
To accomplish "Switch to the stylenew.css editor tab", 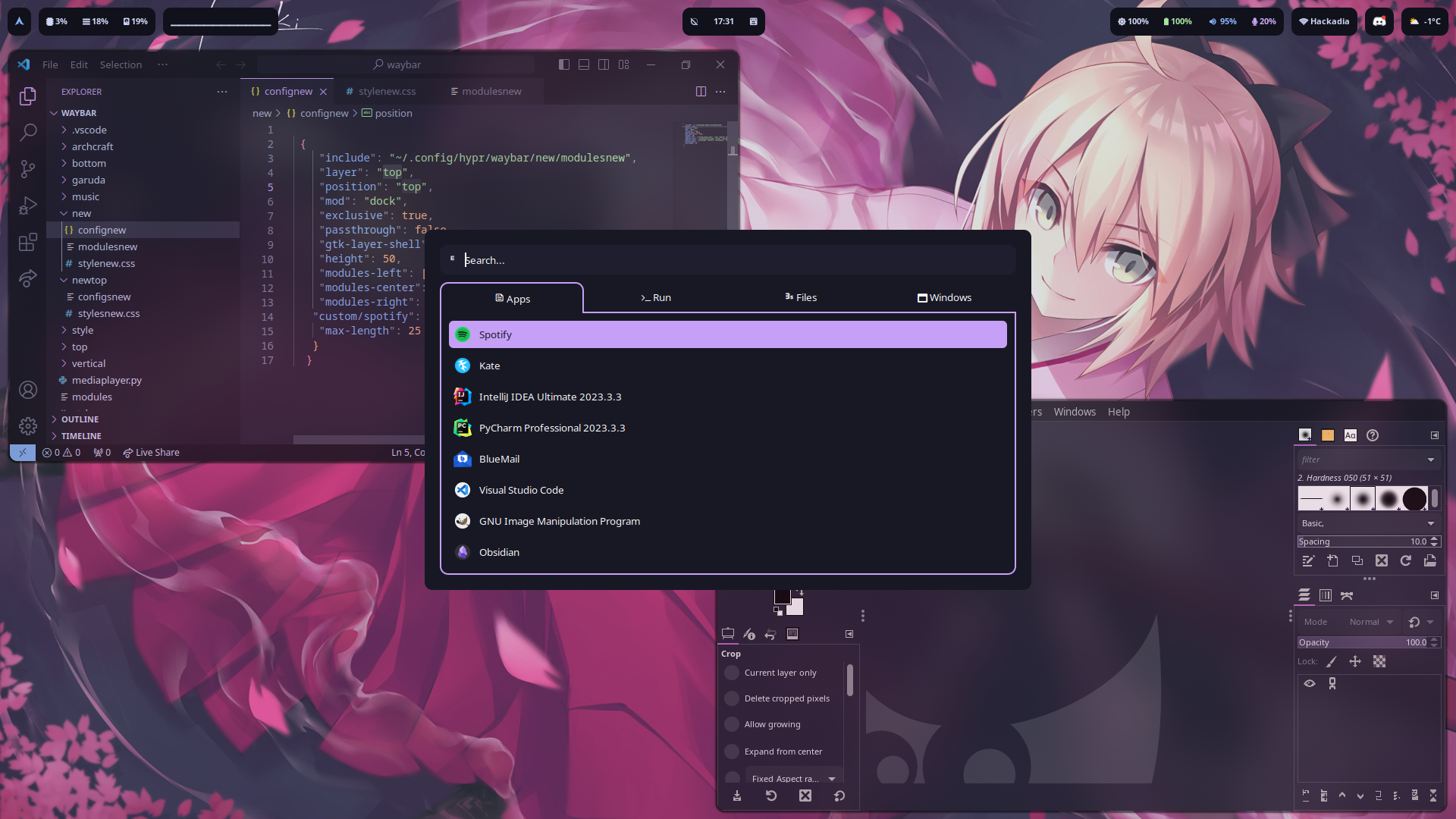I will point(387,91).
